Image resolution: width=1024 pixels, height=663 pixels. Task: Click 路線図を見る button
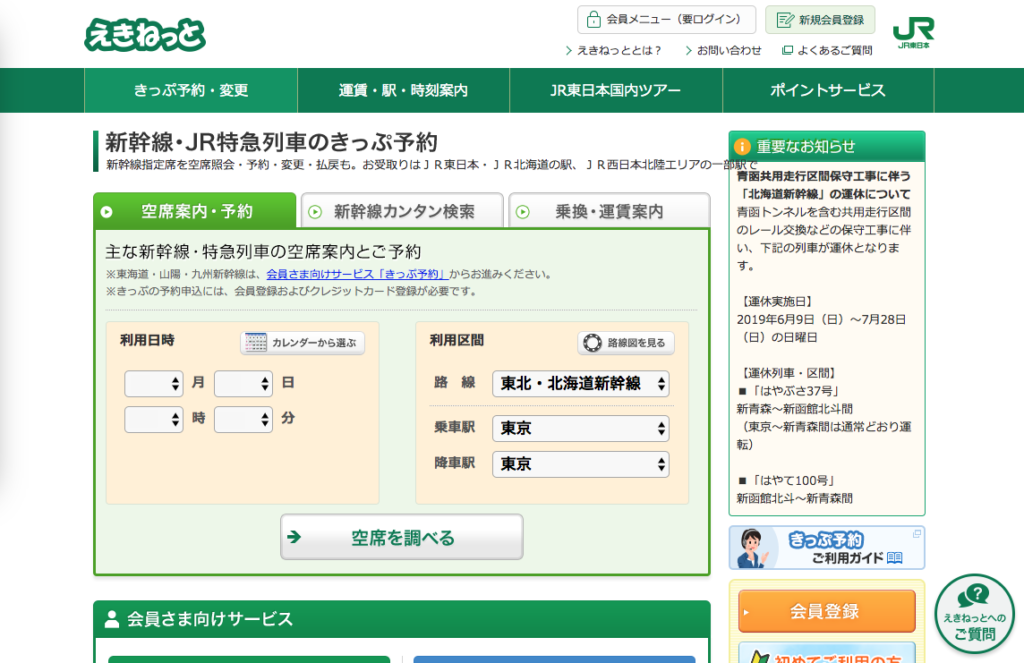(626, 343)
